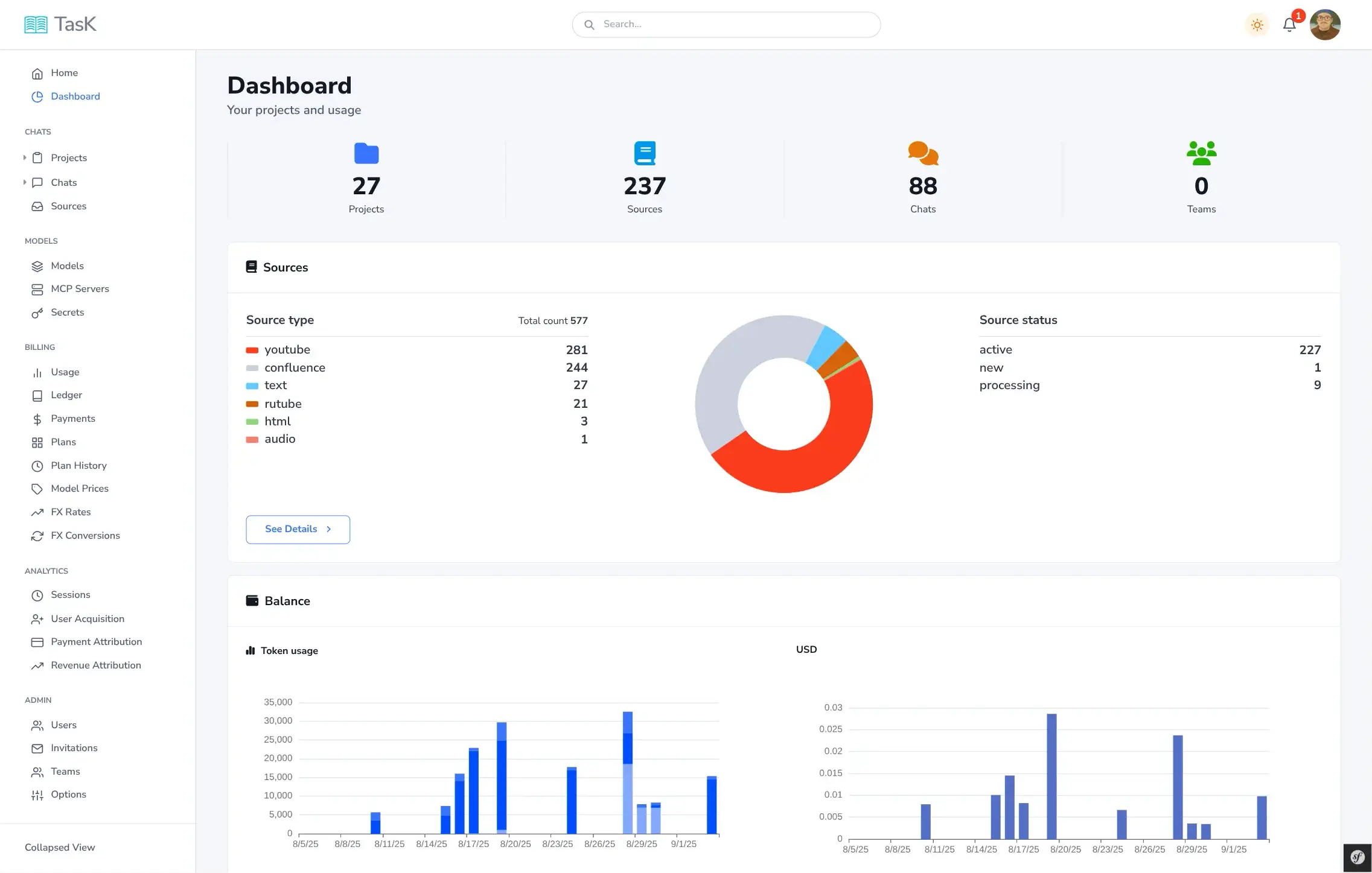Click the notification bell icon
The height and width of the screenshot is (873, 1372).
[1289, 25]
